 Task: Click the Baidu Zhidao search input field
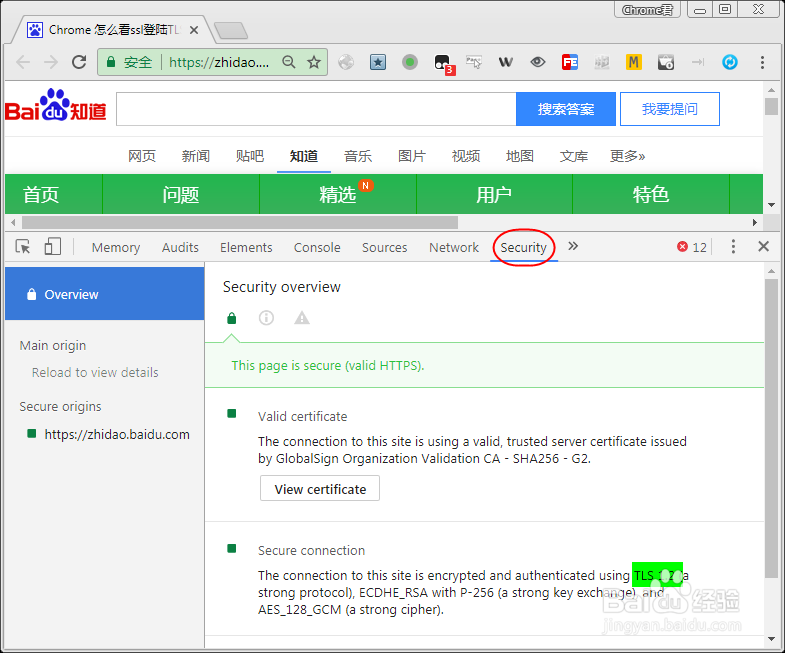click(316, 109)
